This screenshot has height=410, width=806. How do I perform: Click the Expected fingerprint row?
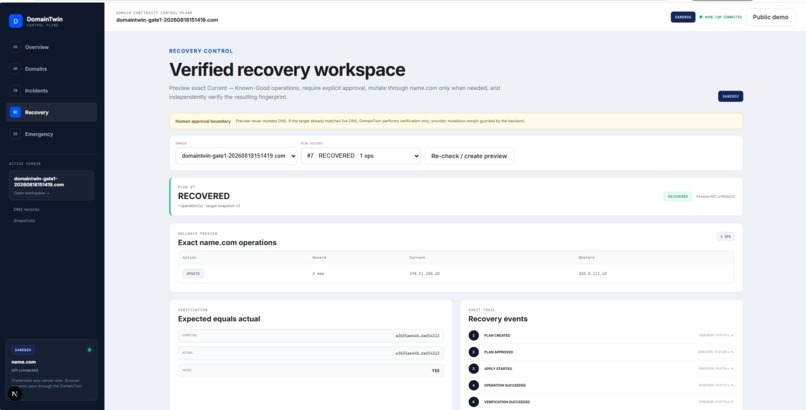pos(311,336)
